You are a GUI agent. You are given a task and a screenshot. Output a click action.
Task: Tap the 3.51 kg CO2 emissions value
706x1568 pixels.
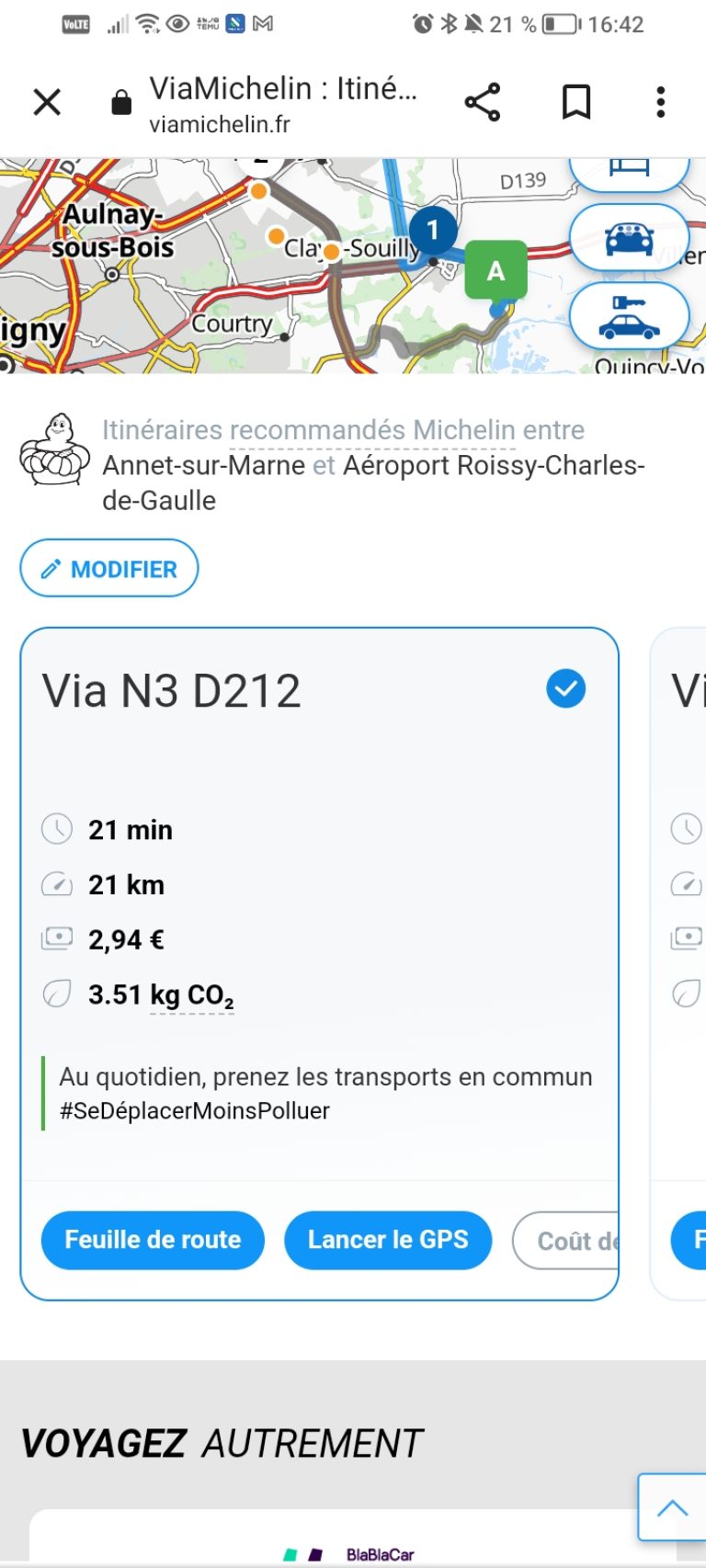click(x=161, y=995)
